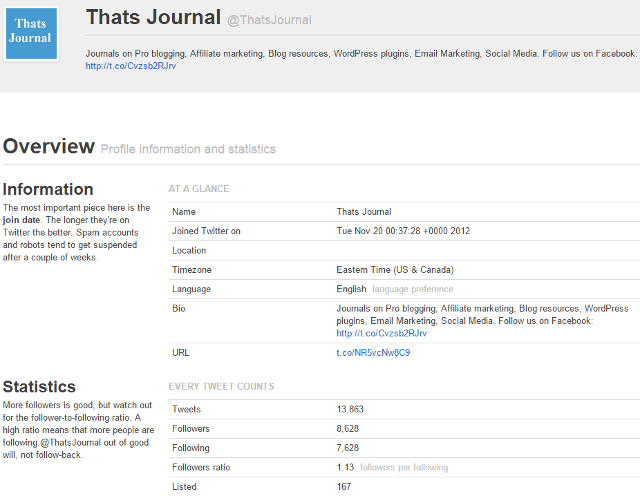Click the Followers ratio value 1.13
Viewport: 640px width, 496px height.
point(345,467)
